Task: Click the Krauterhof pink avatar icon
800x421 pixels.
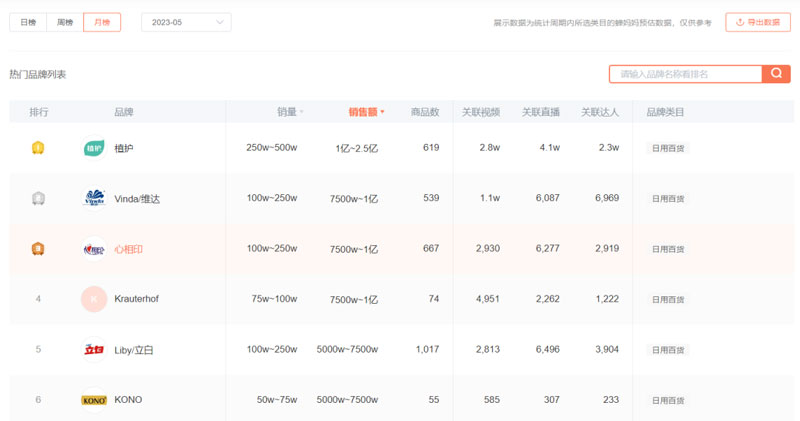Action: 93,299
